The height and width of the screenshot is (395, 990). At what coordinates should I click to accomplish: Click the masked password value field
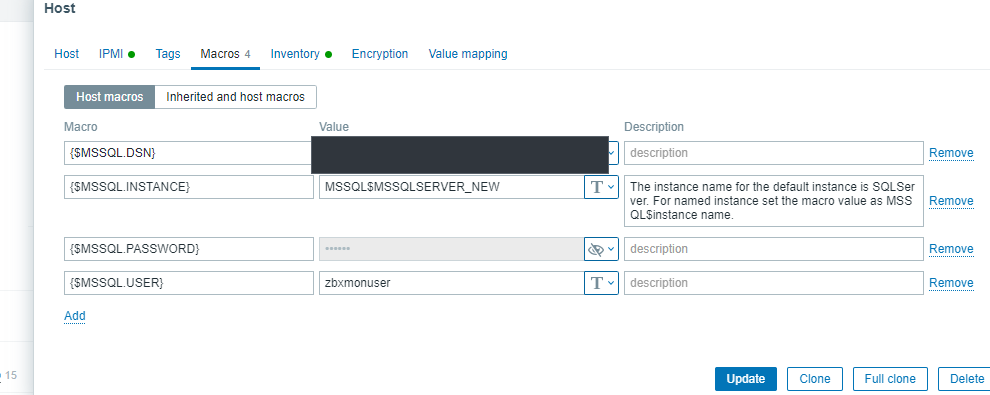[451, 249]
